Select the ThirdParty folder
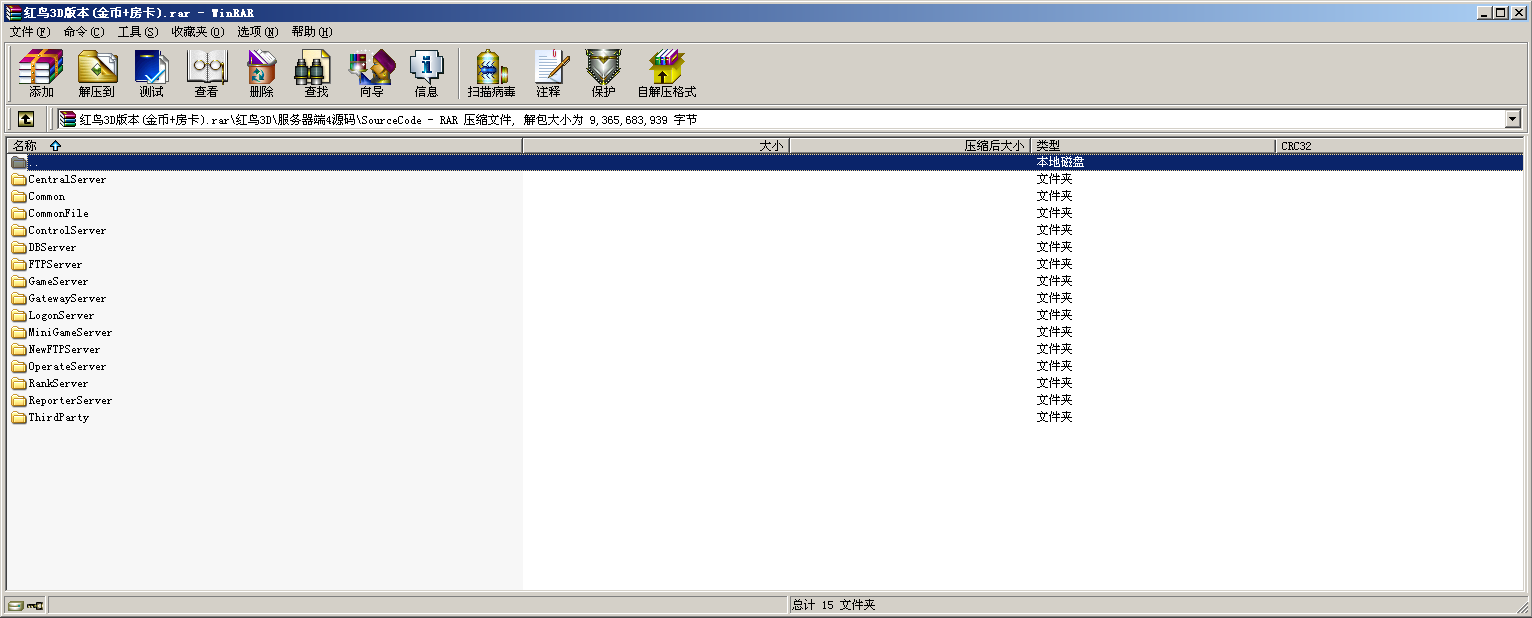The image size is (1532, 618). click(x=58, y=418)
